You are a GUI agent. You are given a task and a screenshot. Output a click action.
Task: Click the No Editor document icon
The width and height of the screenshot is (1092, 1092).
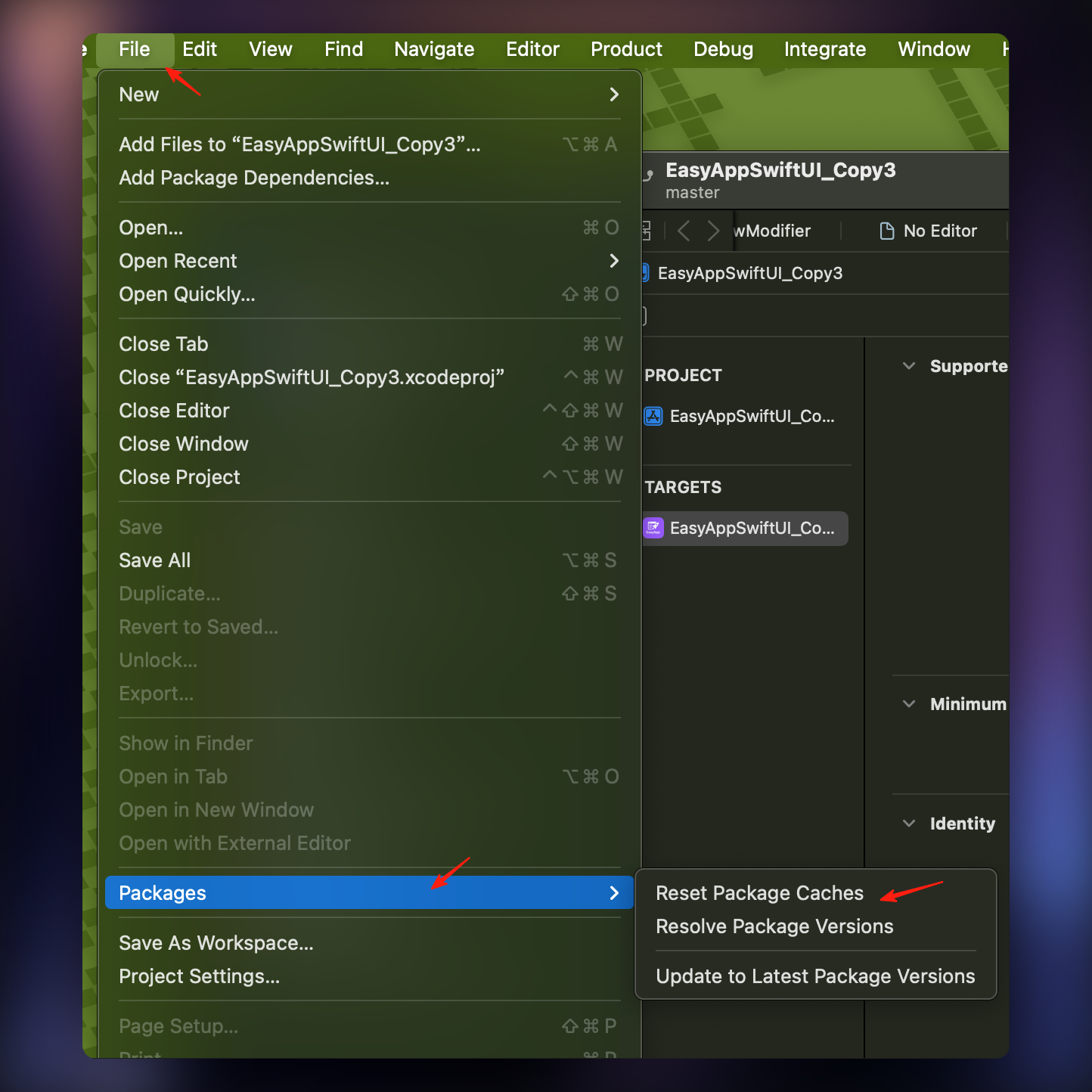pyautogui.click(x=887, y=231)
